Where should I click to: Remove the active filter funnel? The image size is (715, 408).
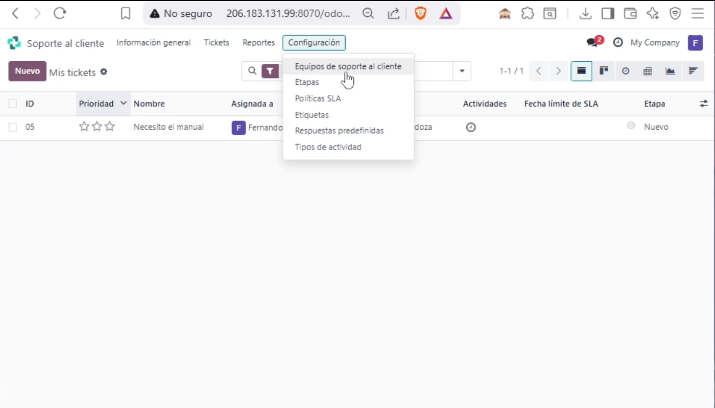point(270,71)
